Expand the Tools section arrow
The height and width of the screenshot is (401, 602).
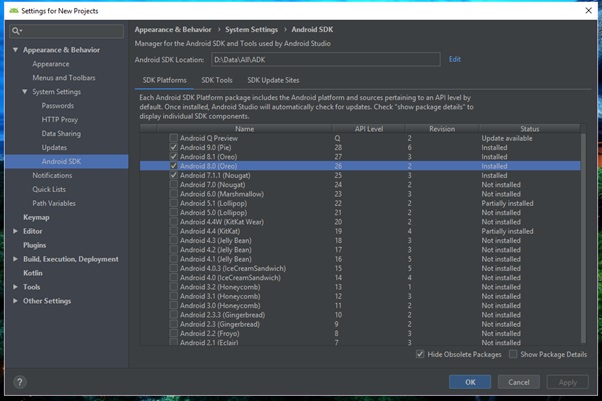pyautogui.click(x=15, y=287)
